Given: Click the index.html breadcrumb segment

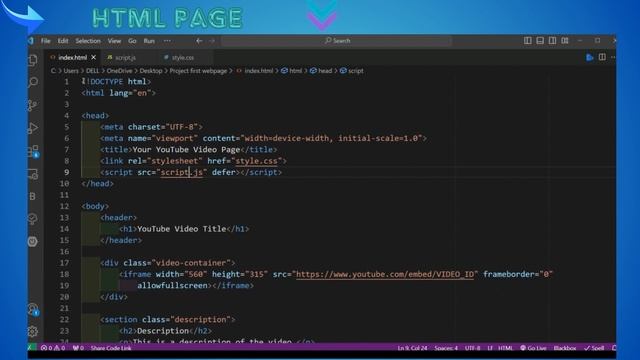Looking at the screenshot, I should click(x=255, y=71).
